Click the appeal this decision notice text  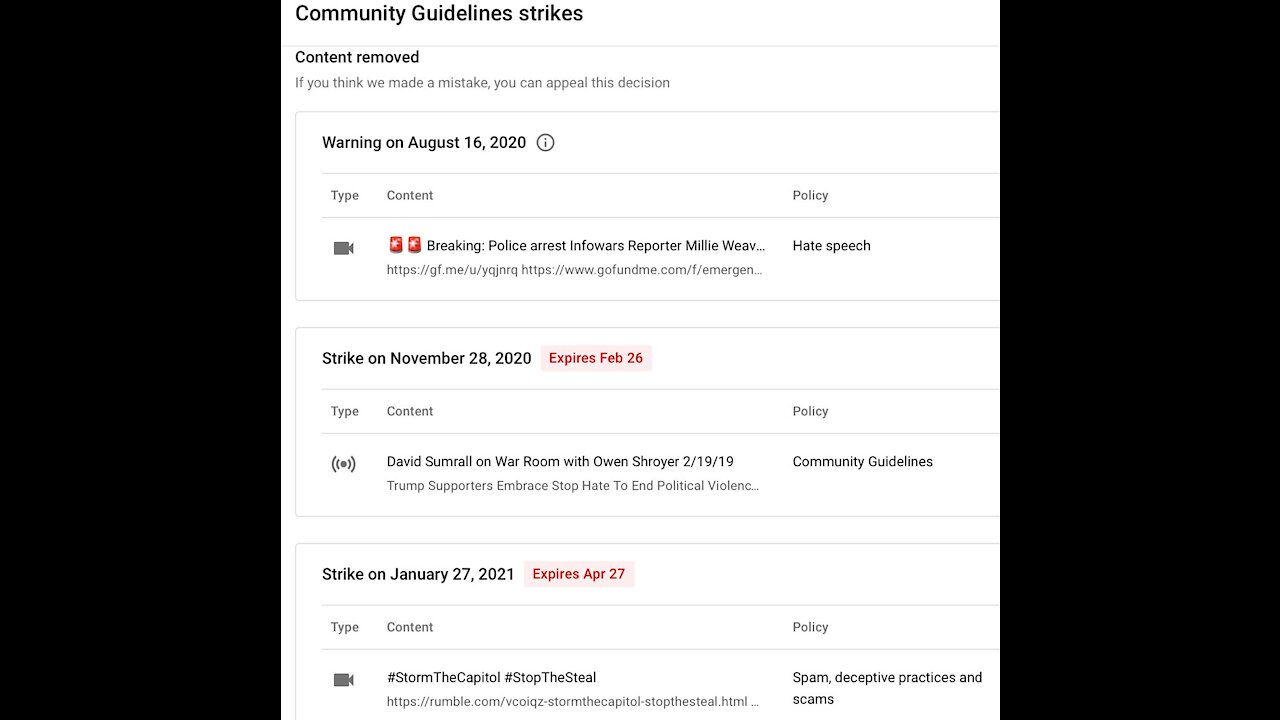tap(482, 83)
